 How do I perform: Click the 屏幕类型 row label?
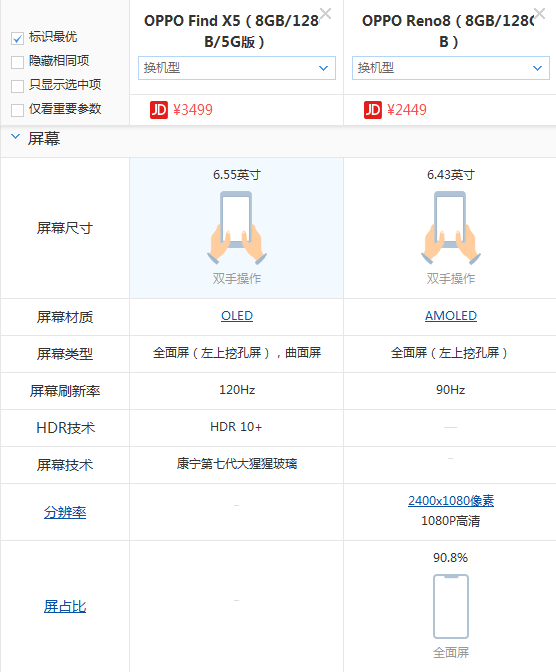[x=65, y=354]
